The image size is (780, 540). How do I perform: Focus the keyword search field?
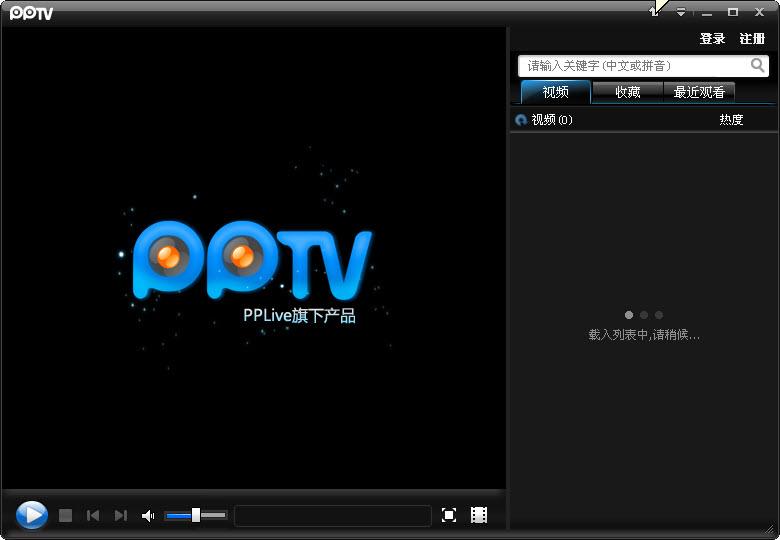point(643,66)
